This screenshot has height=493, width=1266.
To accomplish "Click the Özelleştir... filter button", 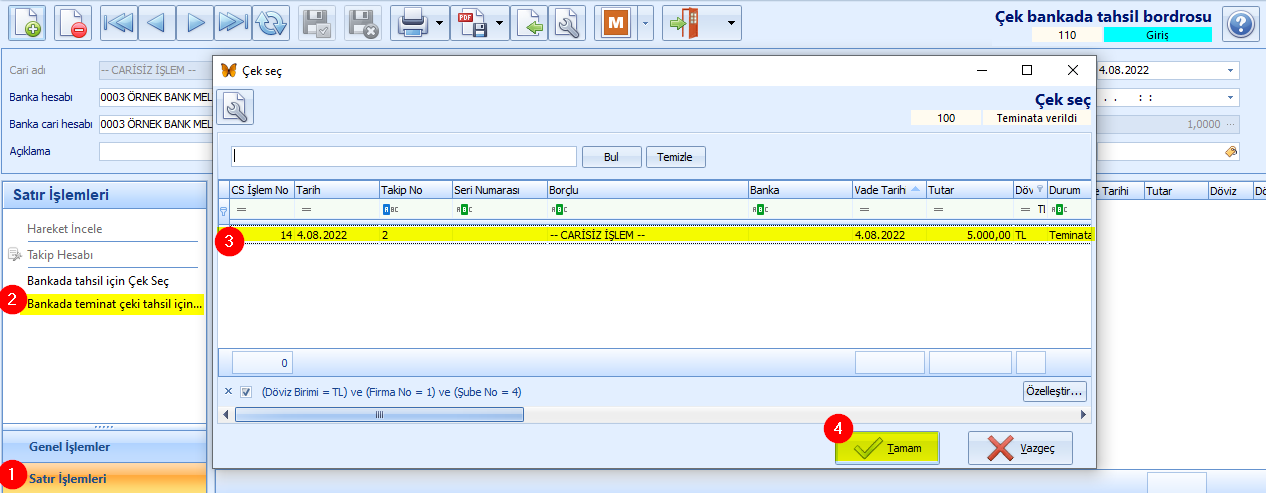I will coord(1054,391).
